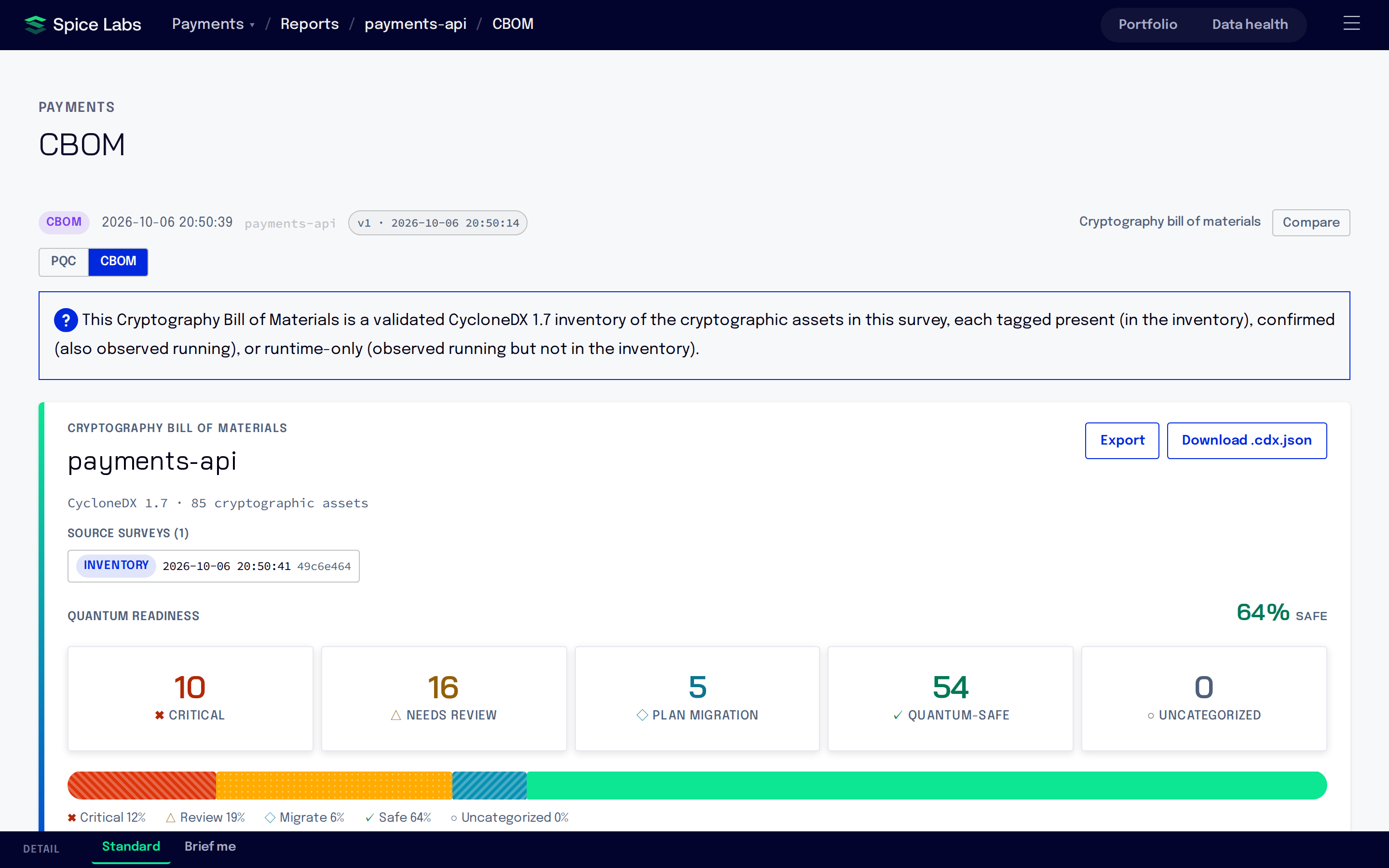Click the 49c6e464 survey hash
The image size is (1389, 868).
324,567
